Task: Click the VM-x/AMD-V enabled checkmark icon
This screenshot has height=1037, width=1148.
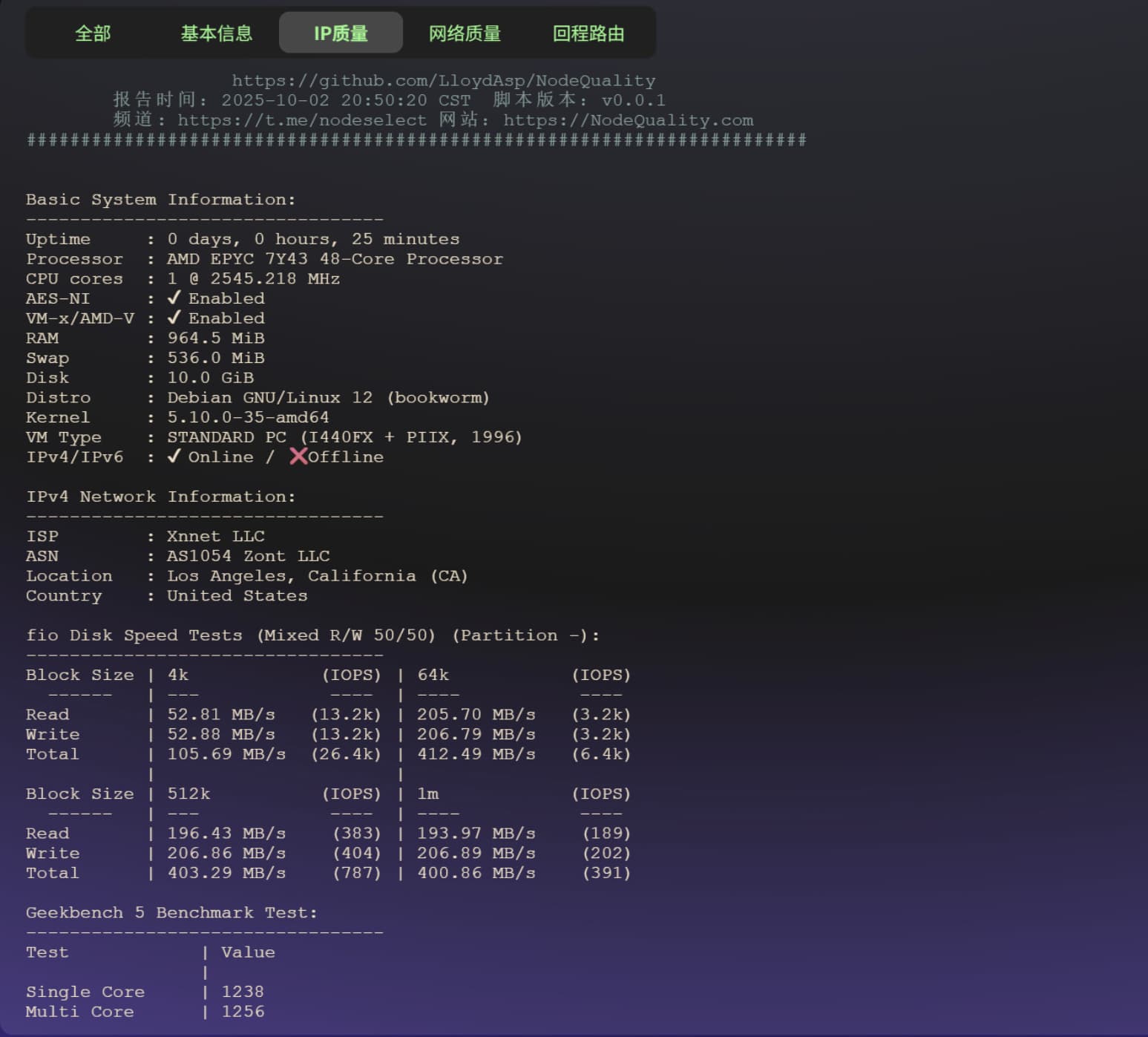Action: [x=174, y=318]
